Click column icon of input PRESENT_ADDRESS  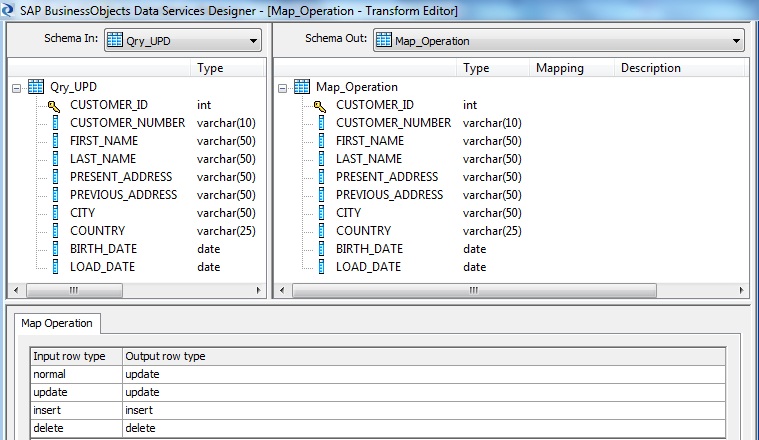[55, 177]
